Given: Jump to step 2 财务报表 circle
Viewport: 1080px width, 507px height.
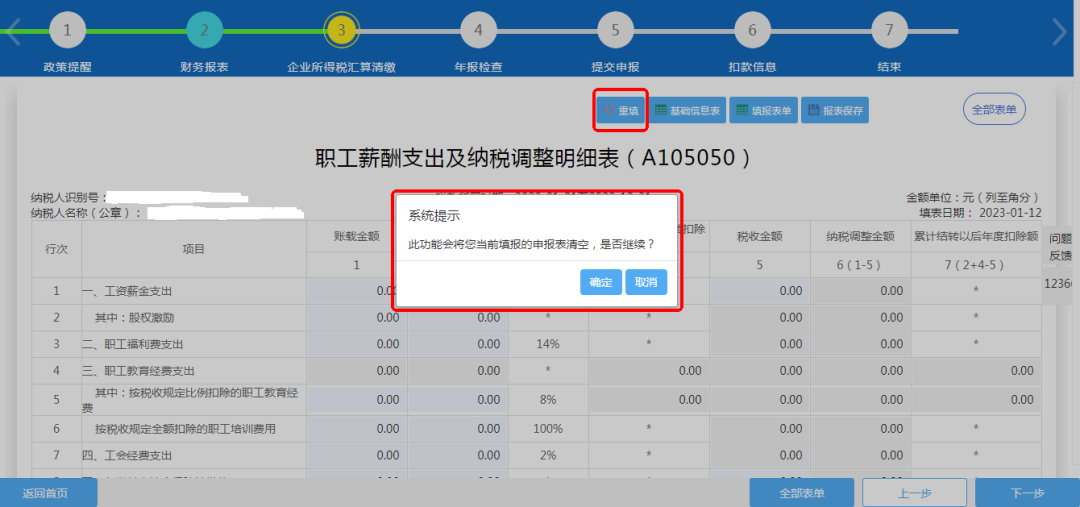Looking at the screenshot, I should point(204,30).
